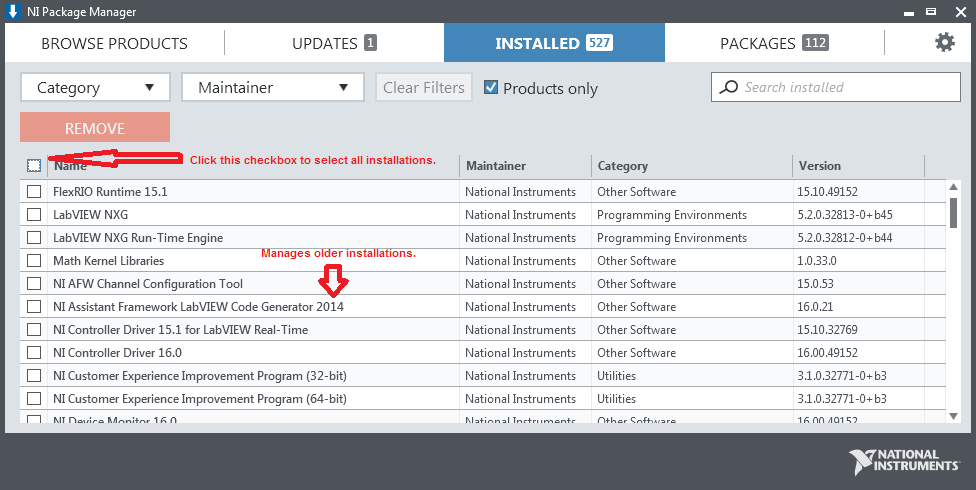
Task: Select NI Controller Driver 16.0 checkbox
Action: point(34,353)
